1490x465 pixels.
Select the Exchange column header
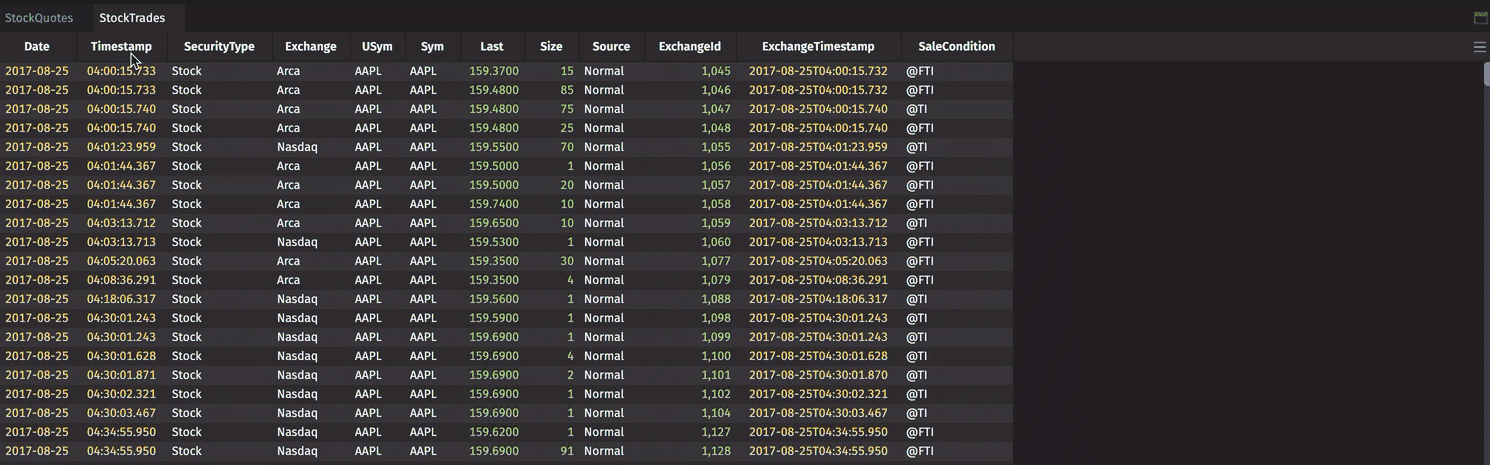[310, 47]
